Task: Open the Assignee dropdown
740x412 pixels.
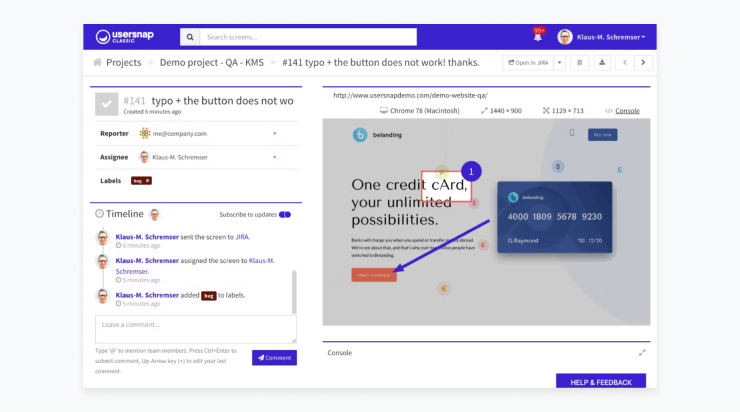Action: (275, 157)
